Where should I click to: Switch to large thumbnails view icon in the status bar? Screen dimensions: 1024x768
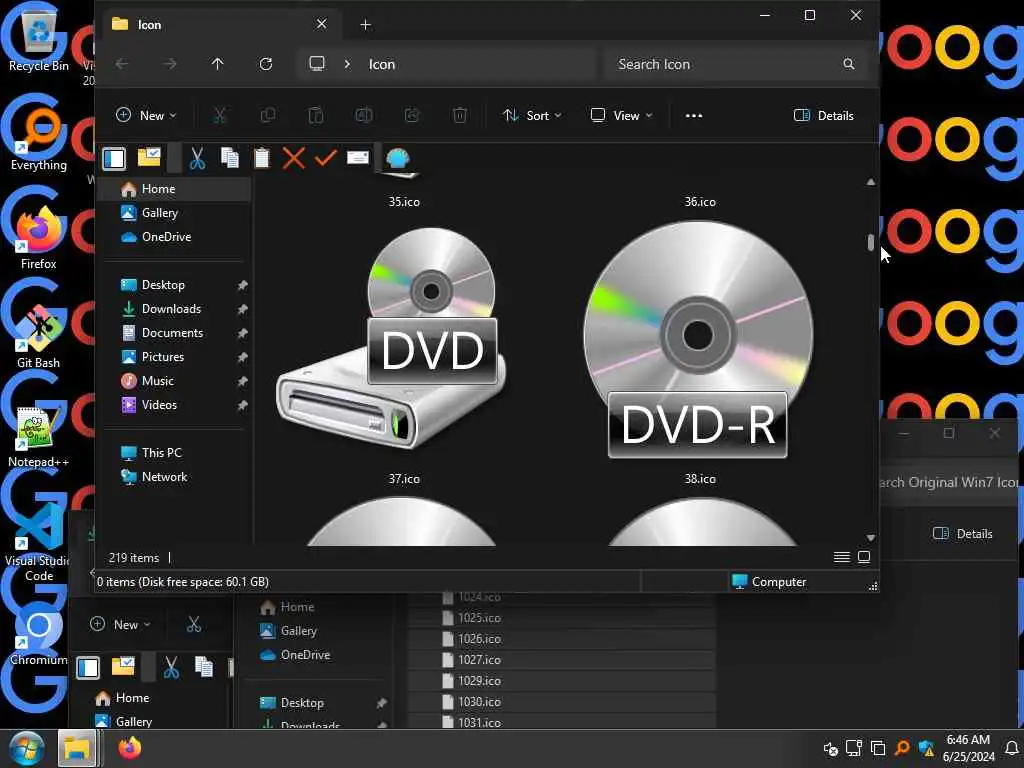coord(864,557)
